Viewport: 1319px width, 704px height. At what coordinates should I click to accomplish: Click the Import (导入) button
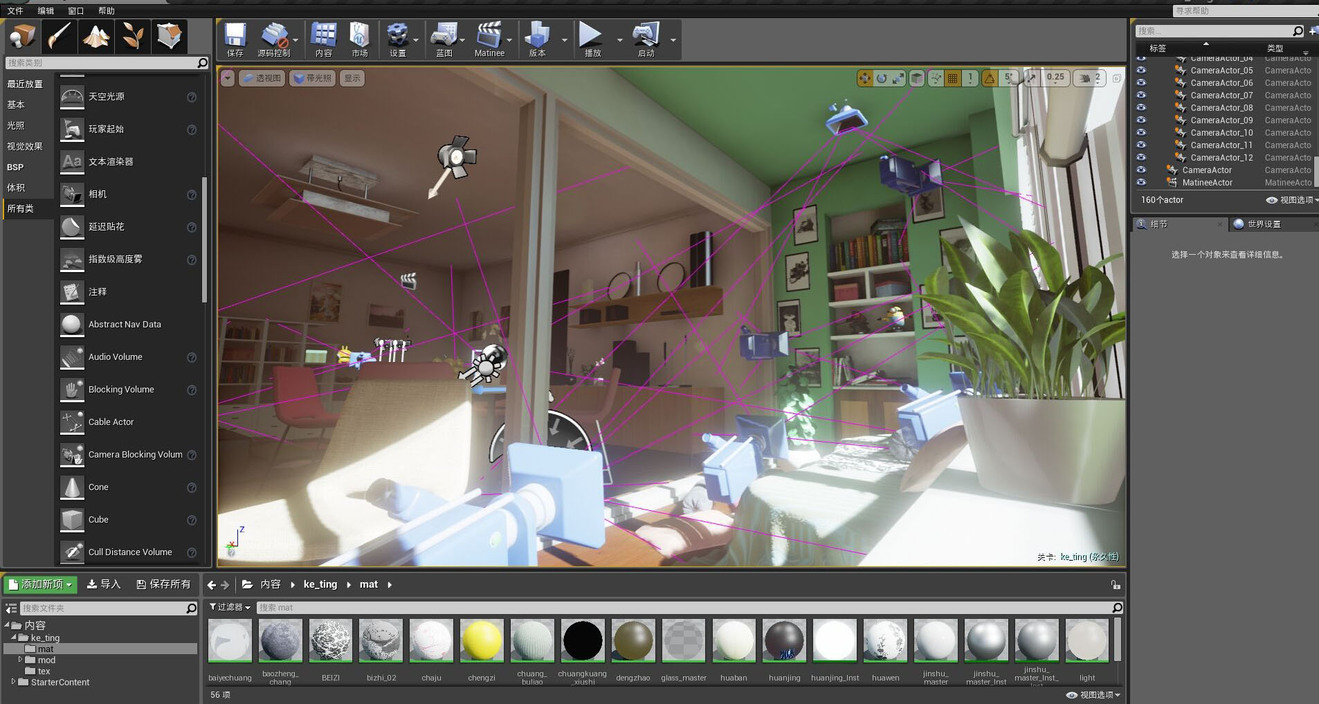tap(104, 584)
